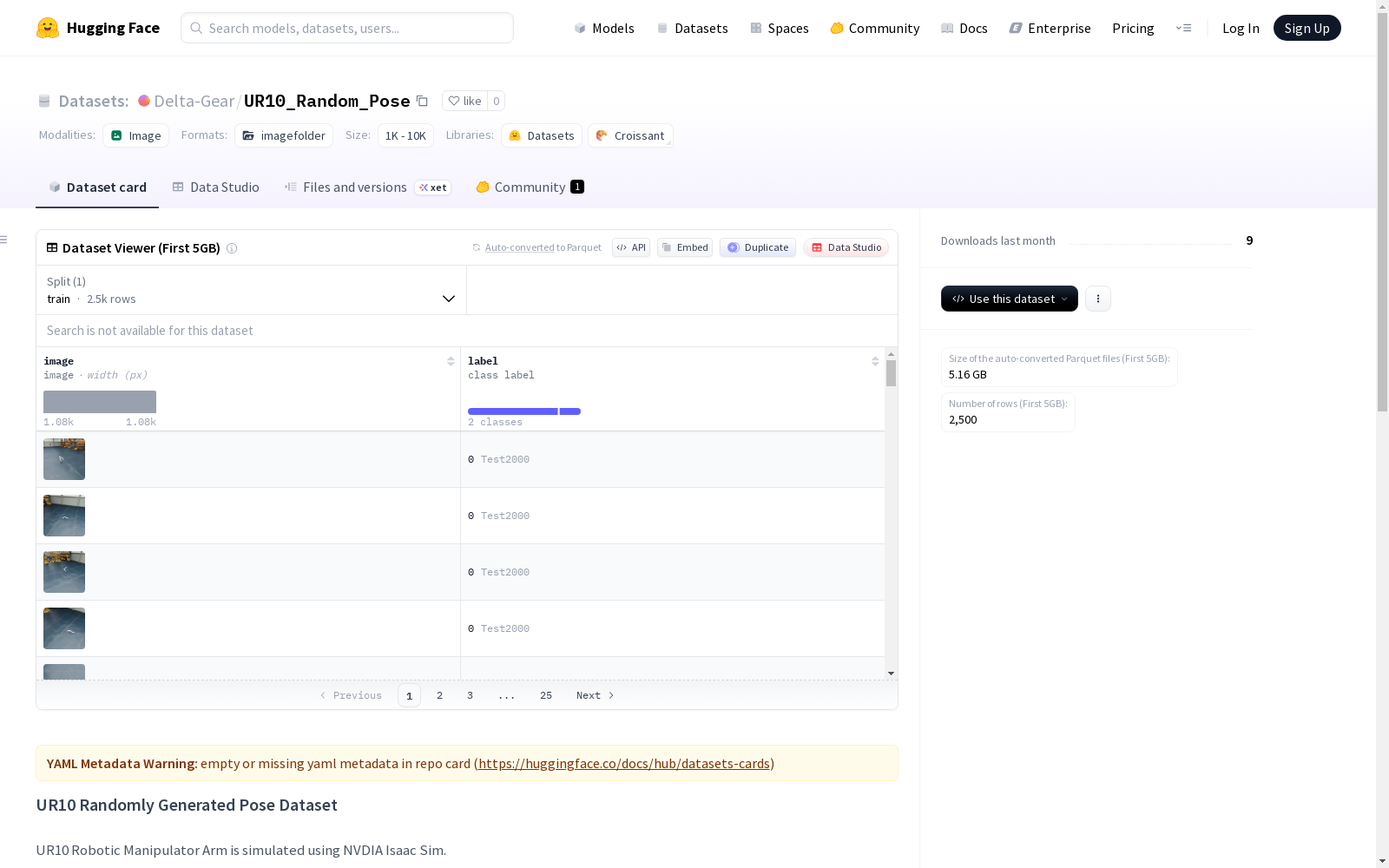Open the Files and versions tab
This screenshot has width=1389, height=868.
coord(368,187)
